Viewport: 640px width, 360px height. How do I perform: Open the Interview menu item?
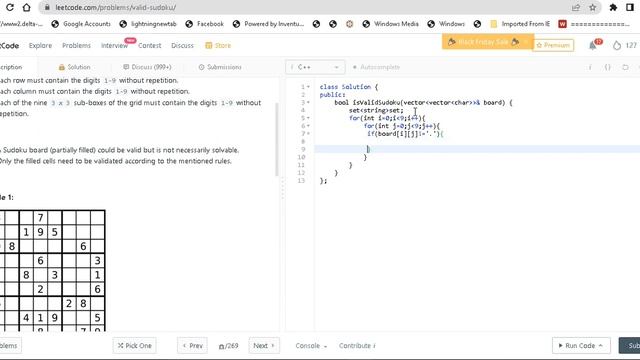click(114, 45)
